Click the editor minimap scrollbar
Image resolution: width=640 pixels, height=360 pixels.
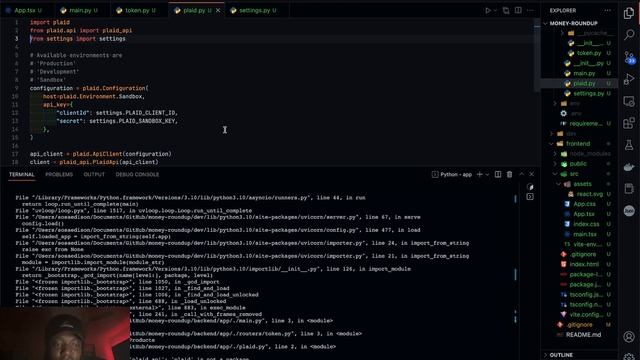click(x=537, y=55)
